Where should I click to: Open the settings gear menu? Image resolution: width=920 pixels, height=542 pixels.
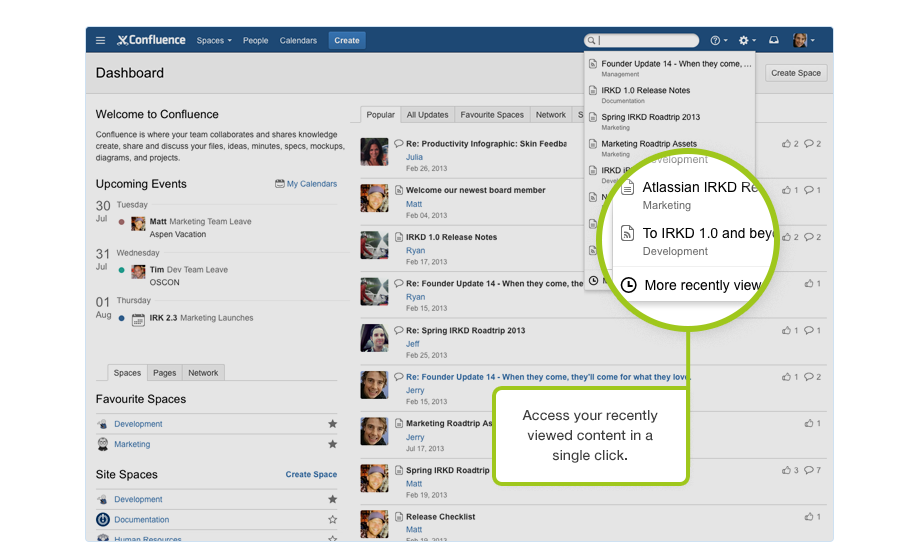click(746, 40)
